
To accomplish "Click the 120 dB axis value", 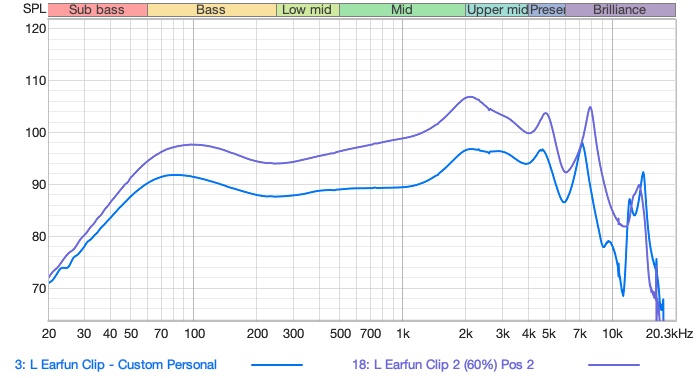I will [35, 29].
